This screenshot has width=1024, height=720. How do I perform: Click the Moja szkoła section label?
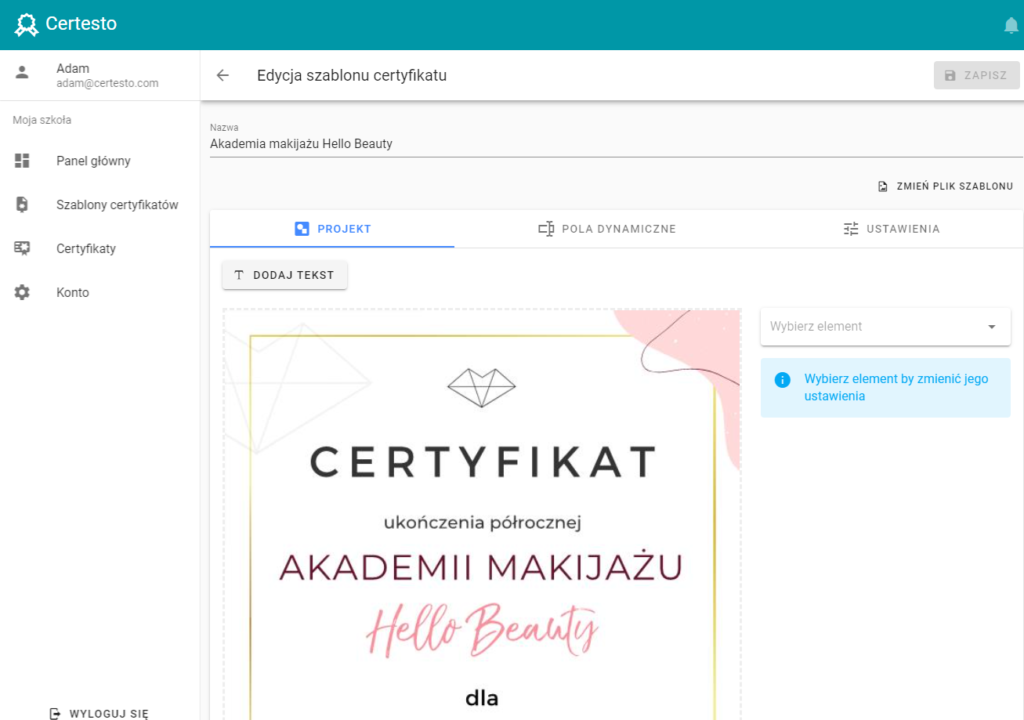pos(42,120)
